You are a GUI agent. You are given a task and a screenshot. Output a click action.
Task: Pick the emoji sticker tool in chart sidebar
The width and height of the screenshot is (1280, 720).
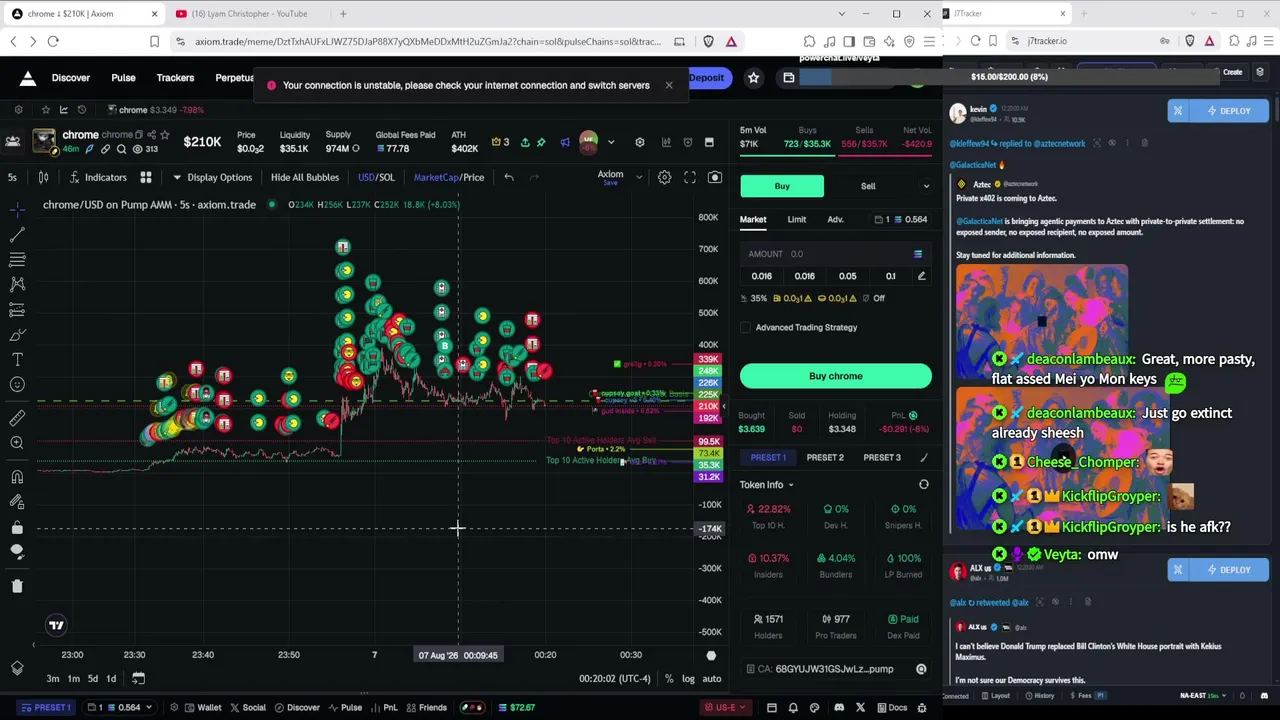17,385
